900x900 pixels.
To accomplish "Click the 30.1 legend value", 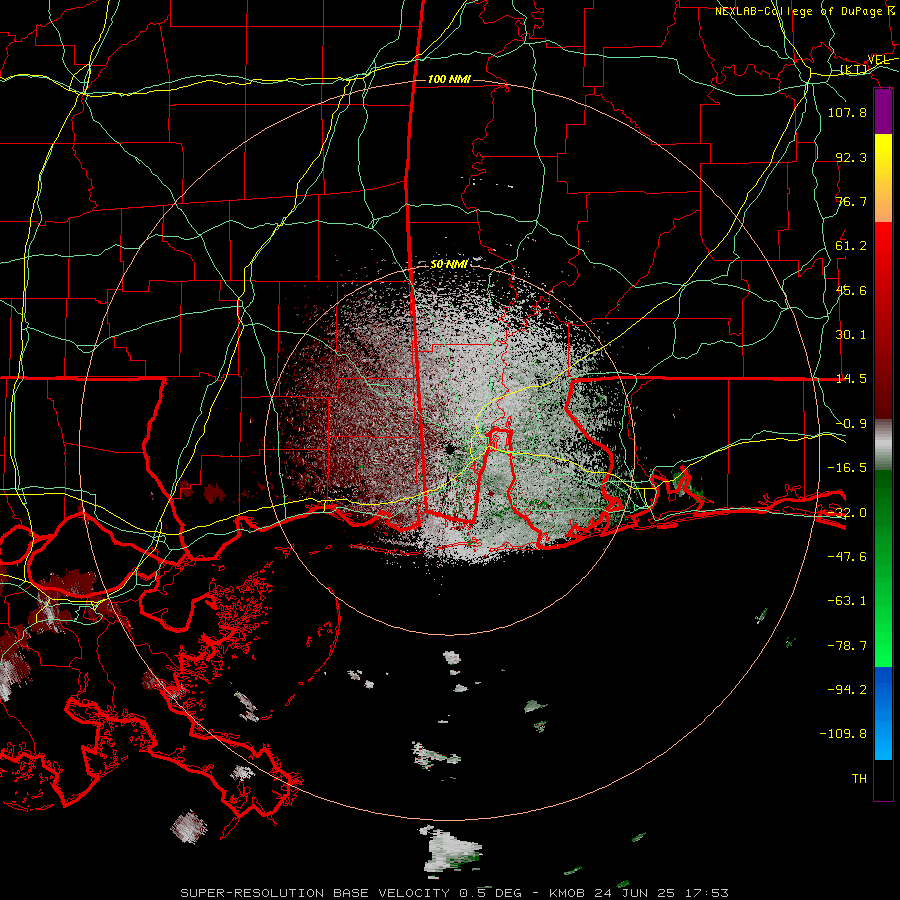I will [851, 335].
